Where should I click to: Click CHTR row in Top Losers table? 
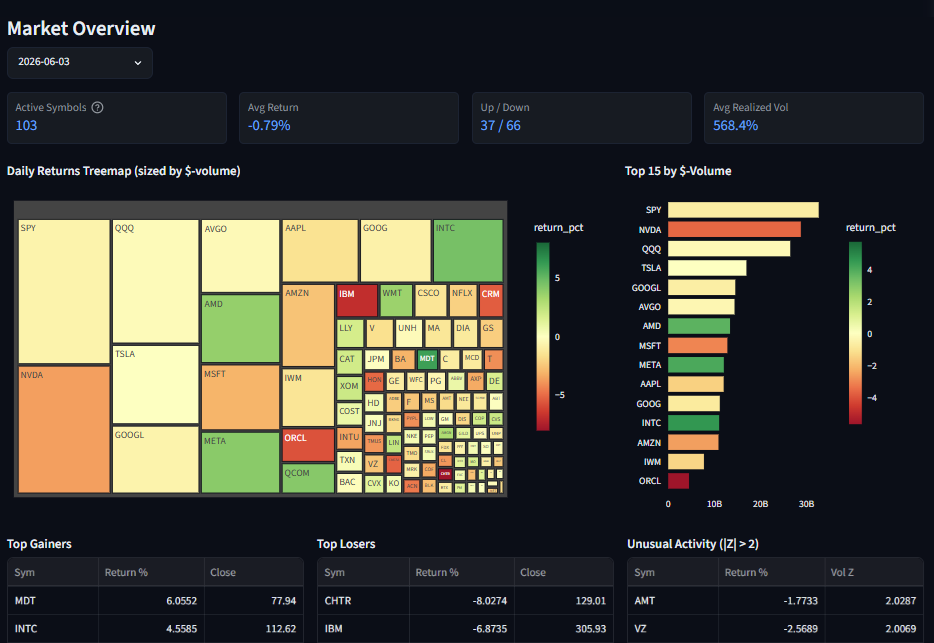pyautogui.click(x=465, y=601)
